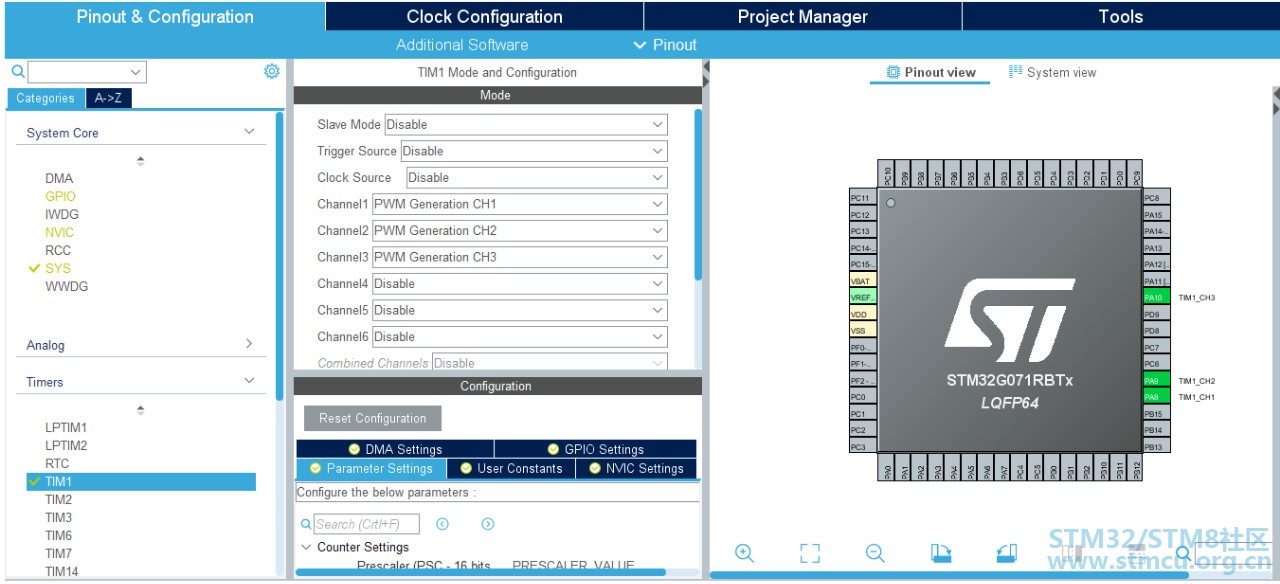Viewport: 1280px width, 584px height.
Task: Rotate the chip view counterclockwise
Action: coord(1006,553)
